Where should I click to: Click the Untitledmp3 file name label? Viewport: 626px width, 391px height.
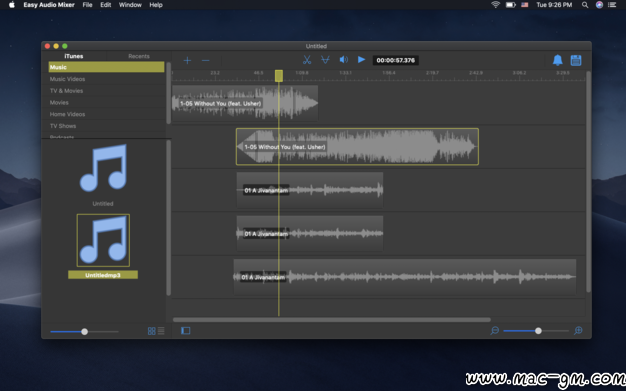pyautogui.click(x=103, y=275)
